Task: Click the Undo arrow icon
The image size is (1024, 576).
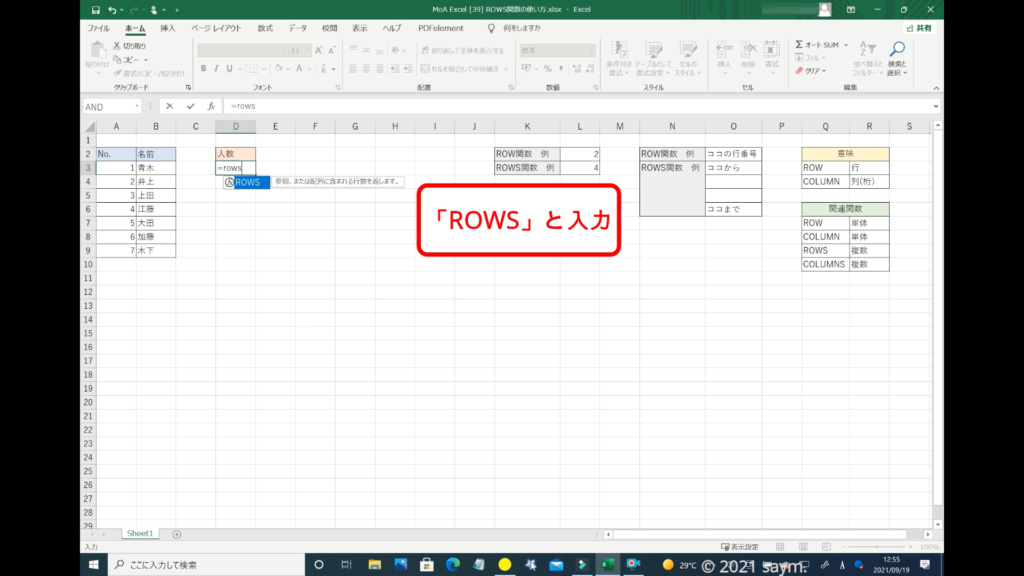Action: click(x=112, y=10)
